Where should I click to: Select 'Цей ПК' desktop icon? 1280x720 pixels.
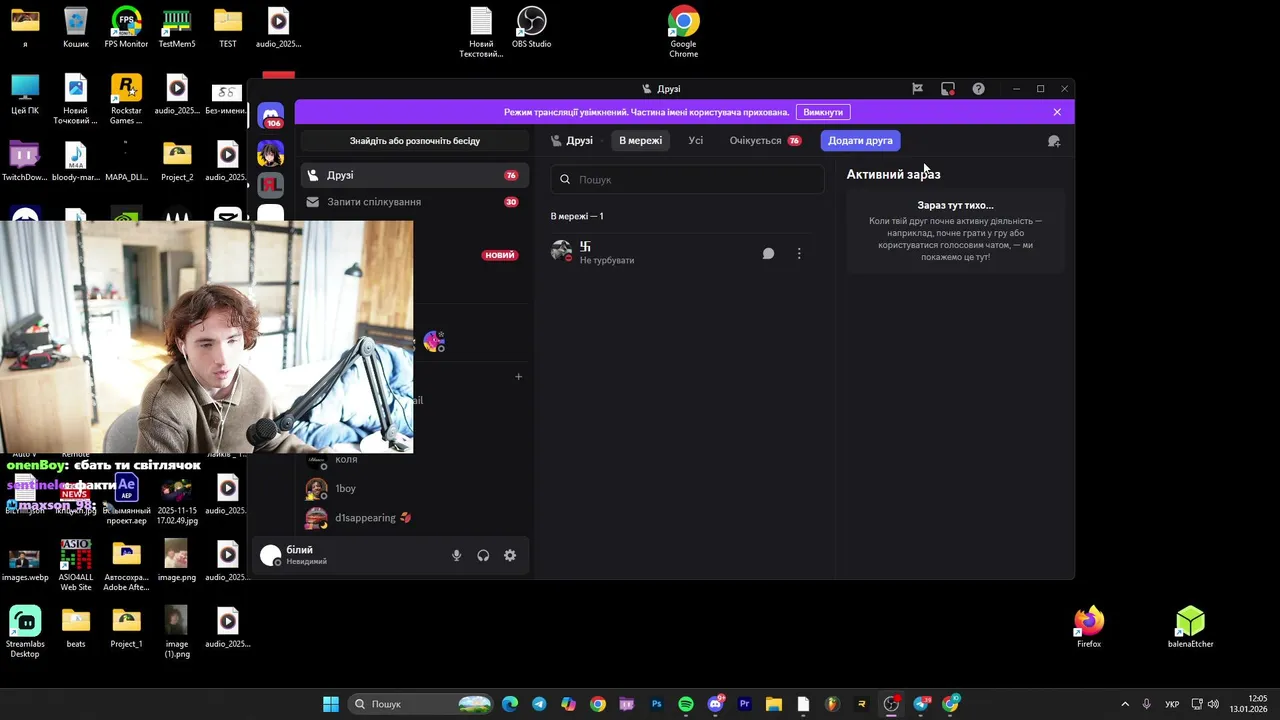[x=25, y=95]
